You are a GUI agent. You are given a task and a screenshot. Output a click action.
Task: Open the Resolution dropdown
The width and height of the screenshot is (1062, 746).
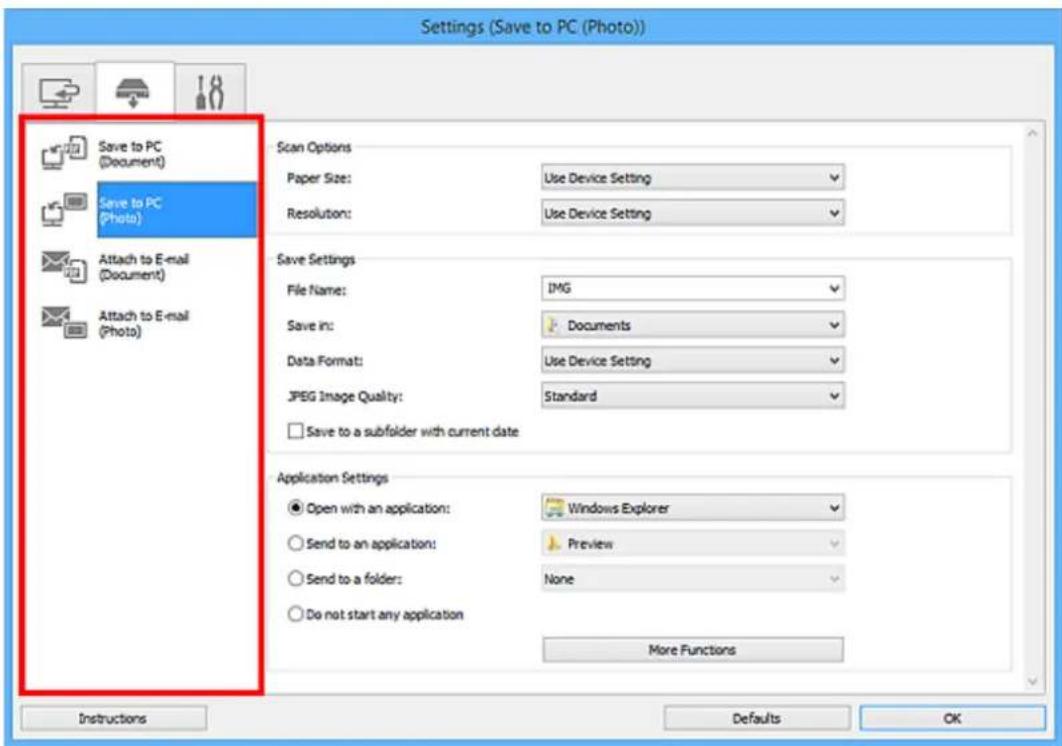(692, 213)
